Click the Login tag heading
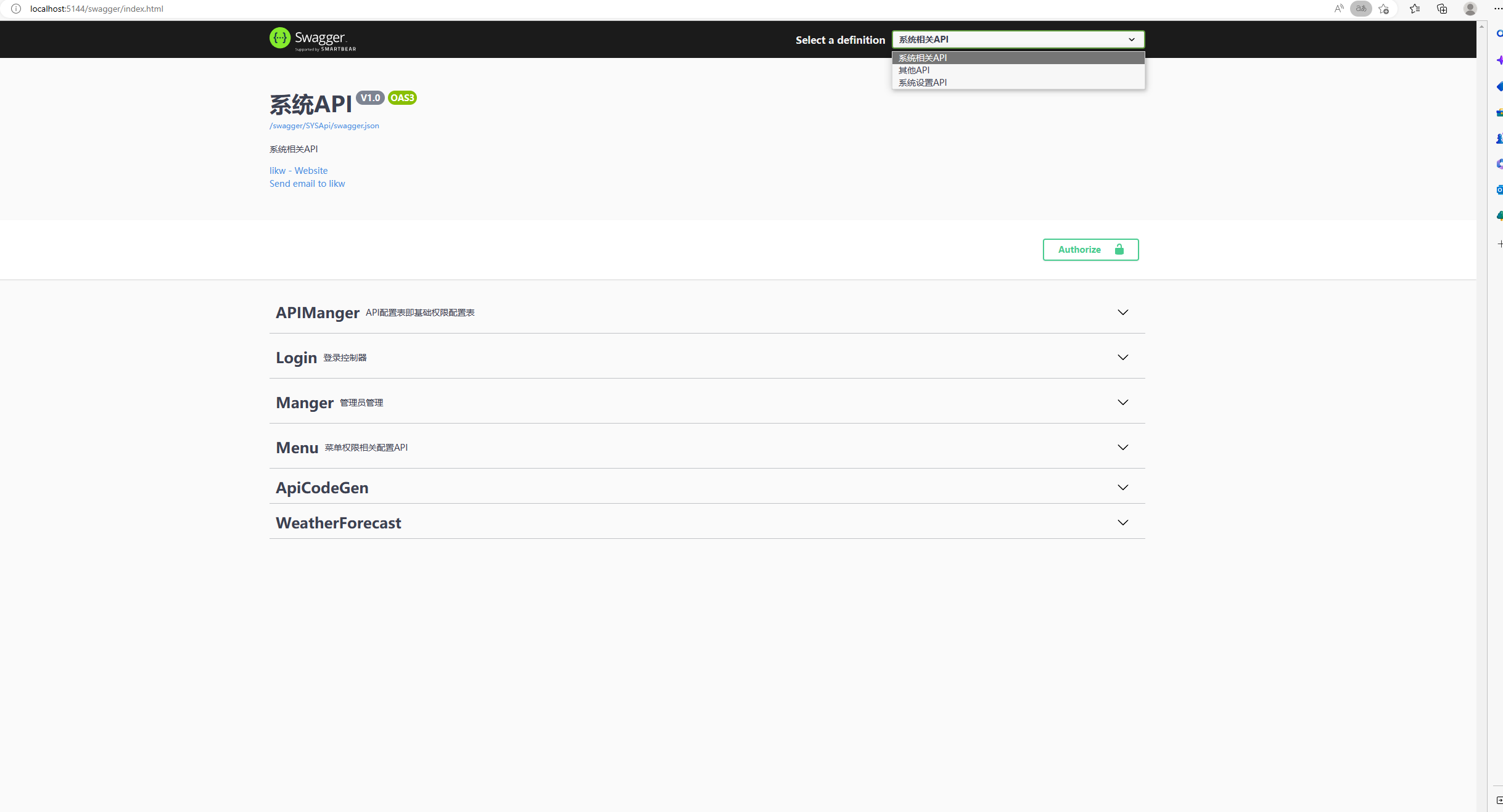This screenshot has width=1503, height=812. pos(296,358)
